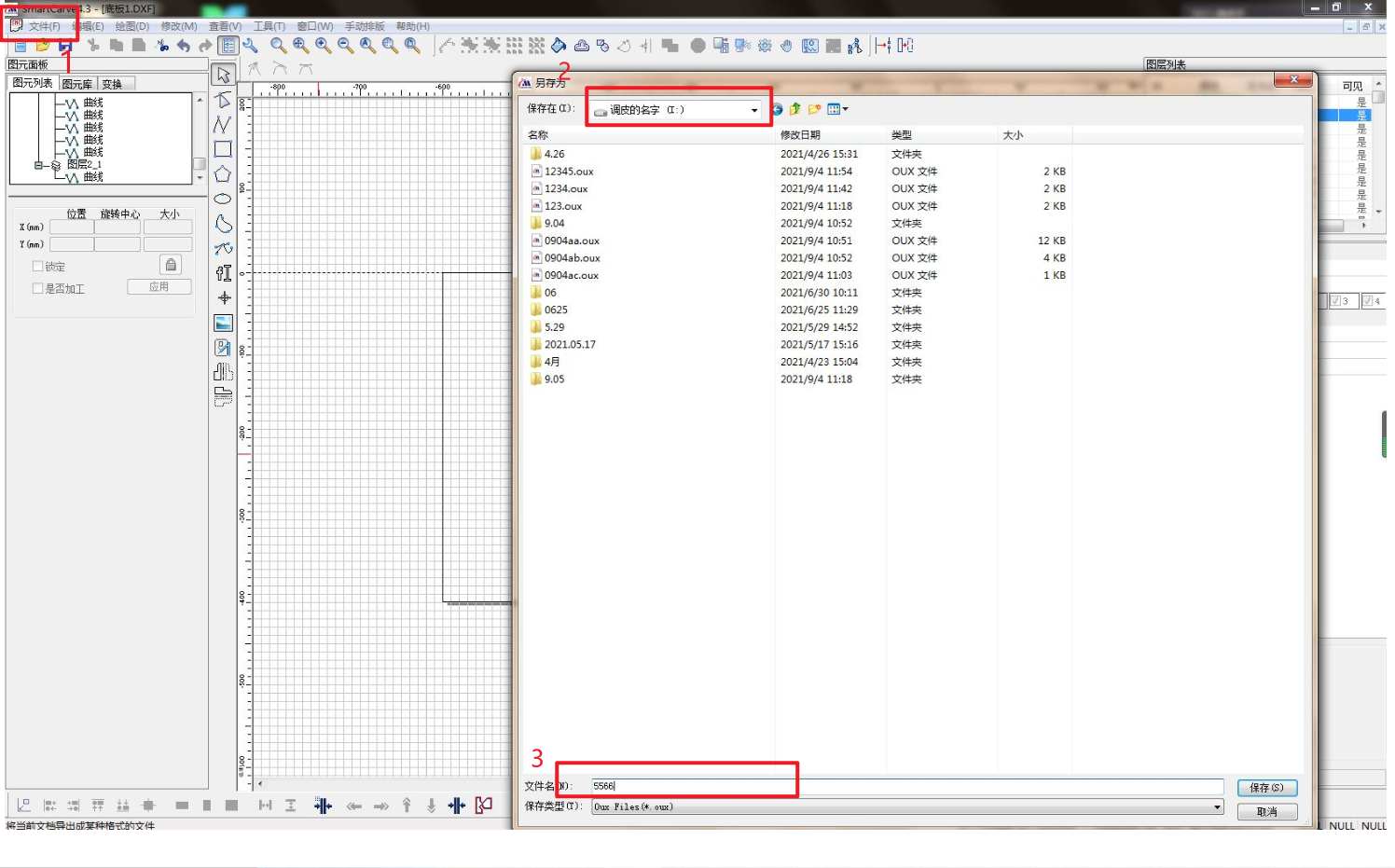The height and width of the screenshot is (868, 1395).
Task: Click the red outline icon in the bottom toolbar
Action: point(483,805)
